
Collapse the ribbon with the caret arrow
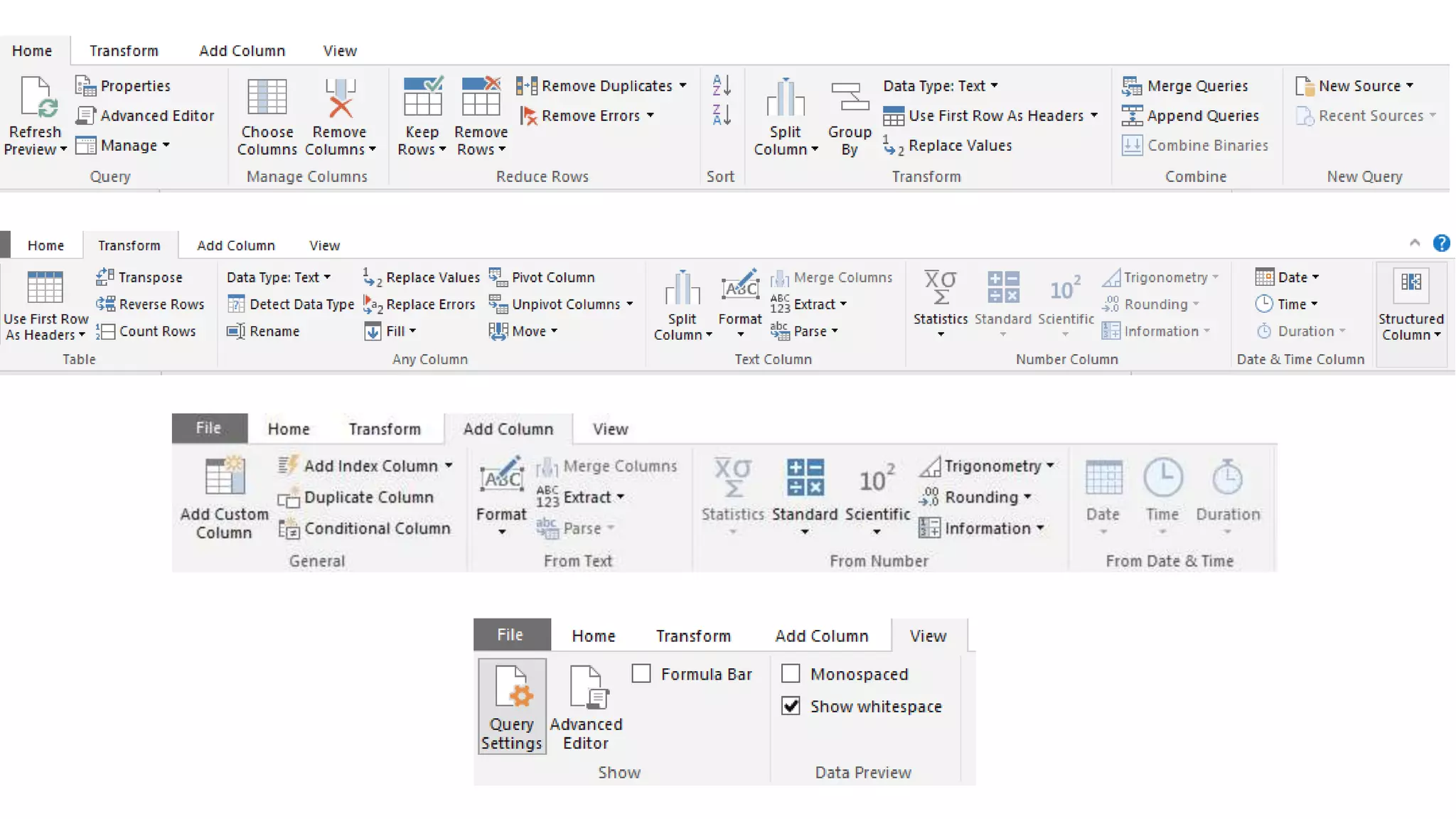1414,243
